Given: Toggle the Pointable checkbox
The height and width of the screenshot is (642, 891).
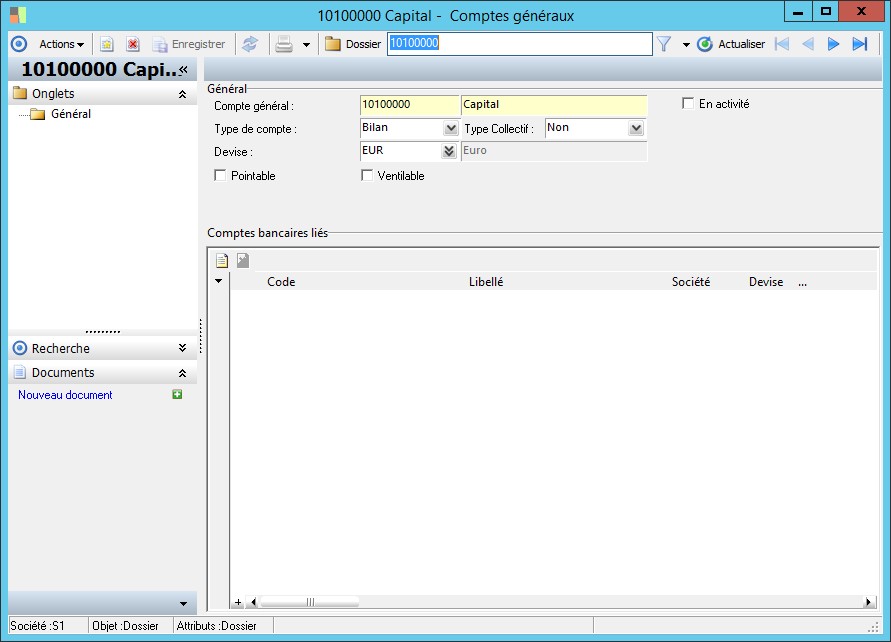Looking at the screenshot, I should [221, 176].
